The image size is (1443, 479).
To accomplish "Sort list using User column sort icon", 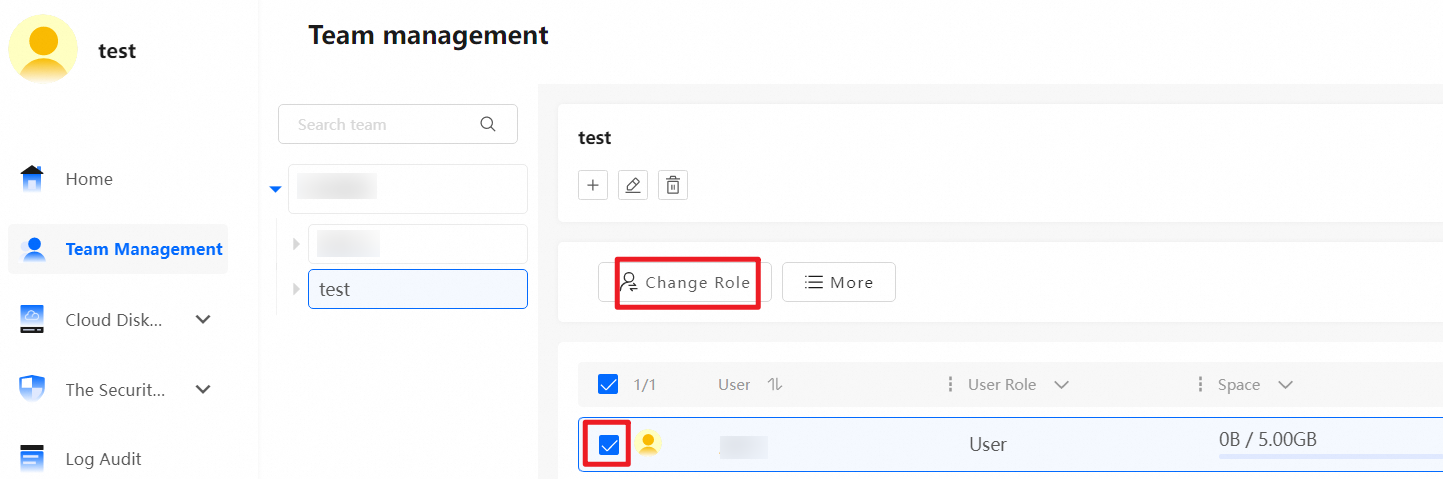I will [x=774, y=385].
